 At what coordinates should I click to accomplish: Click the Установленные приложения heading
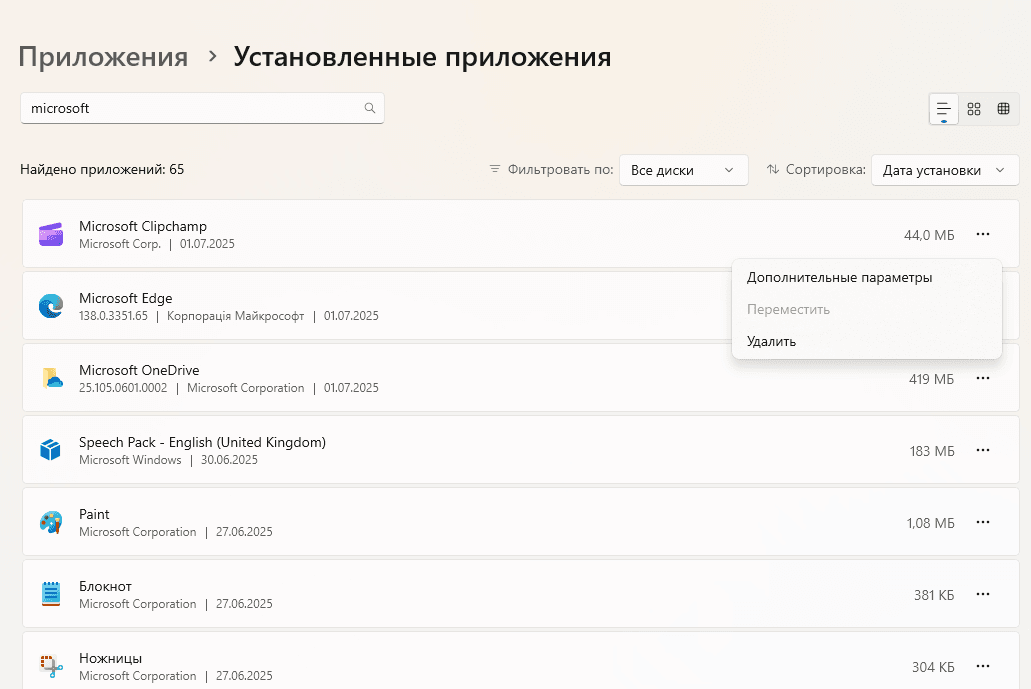coord(422,57)
